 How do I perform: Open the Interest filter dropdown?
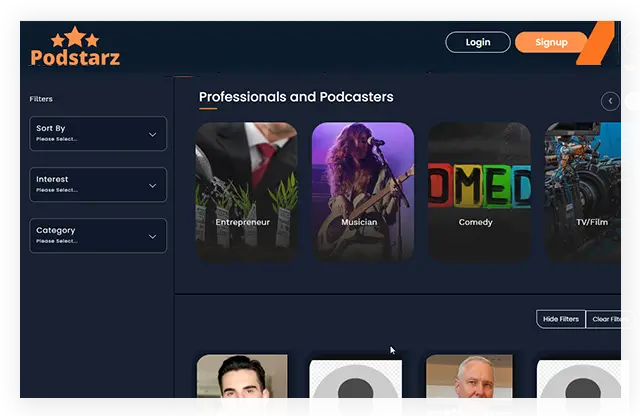(x=98, y=185)
